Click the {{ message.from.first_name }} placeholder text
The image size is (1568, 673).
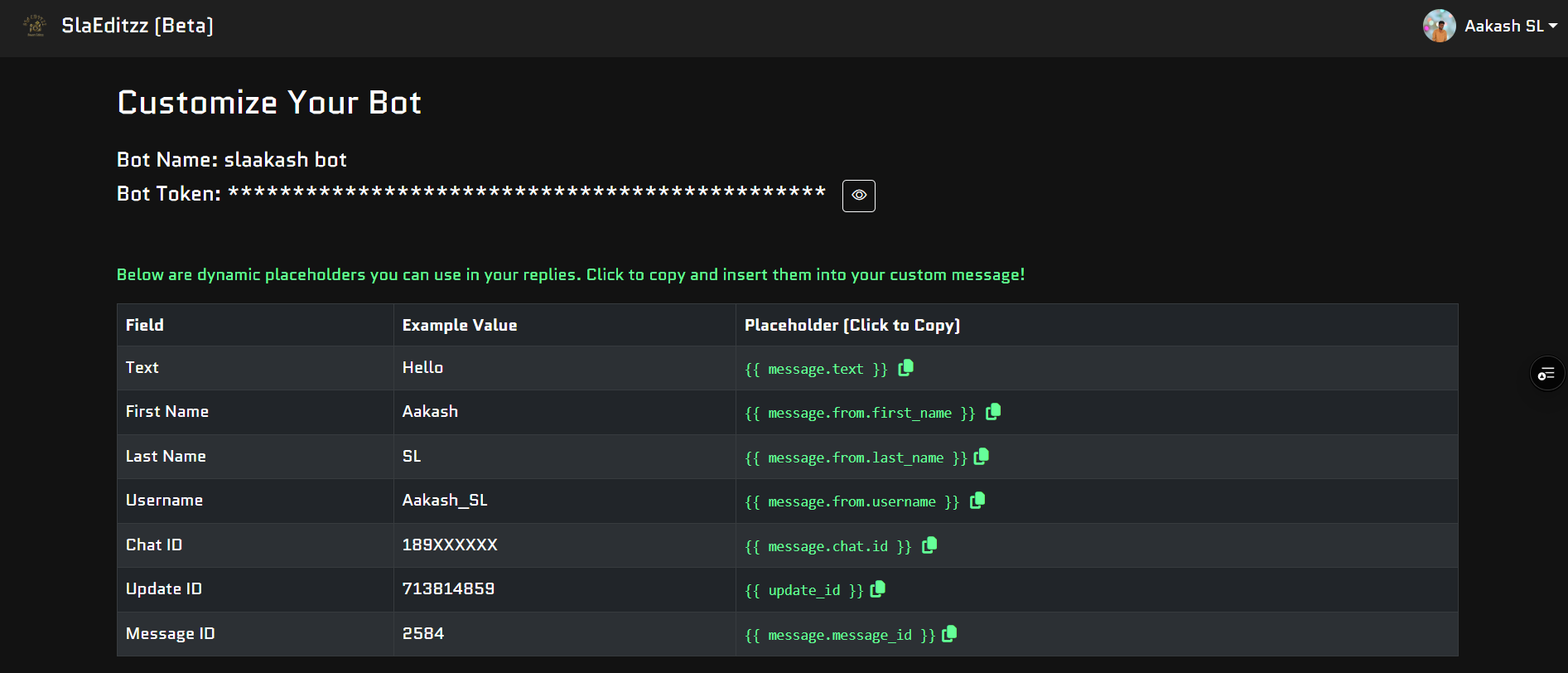(860, 413)
